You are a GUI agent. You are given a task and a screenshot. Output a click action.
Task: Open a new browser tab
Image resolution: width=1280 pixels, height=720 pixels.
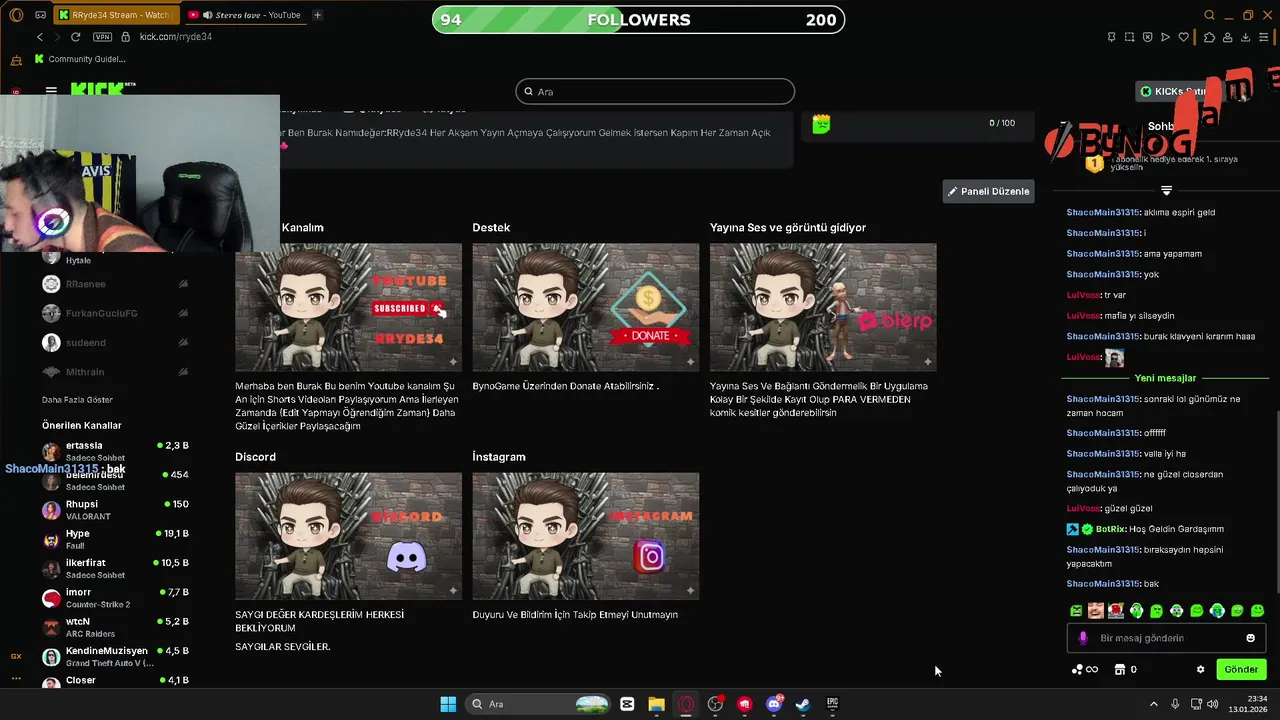coord(317,15)
